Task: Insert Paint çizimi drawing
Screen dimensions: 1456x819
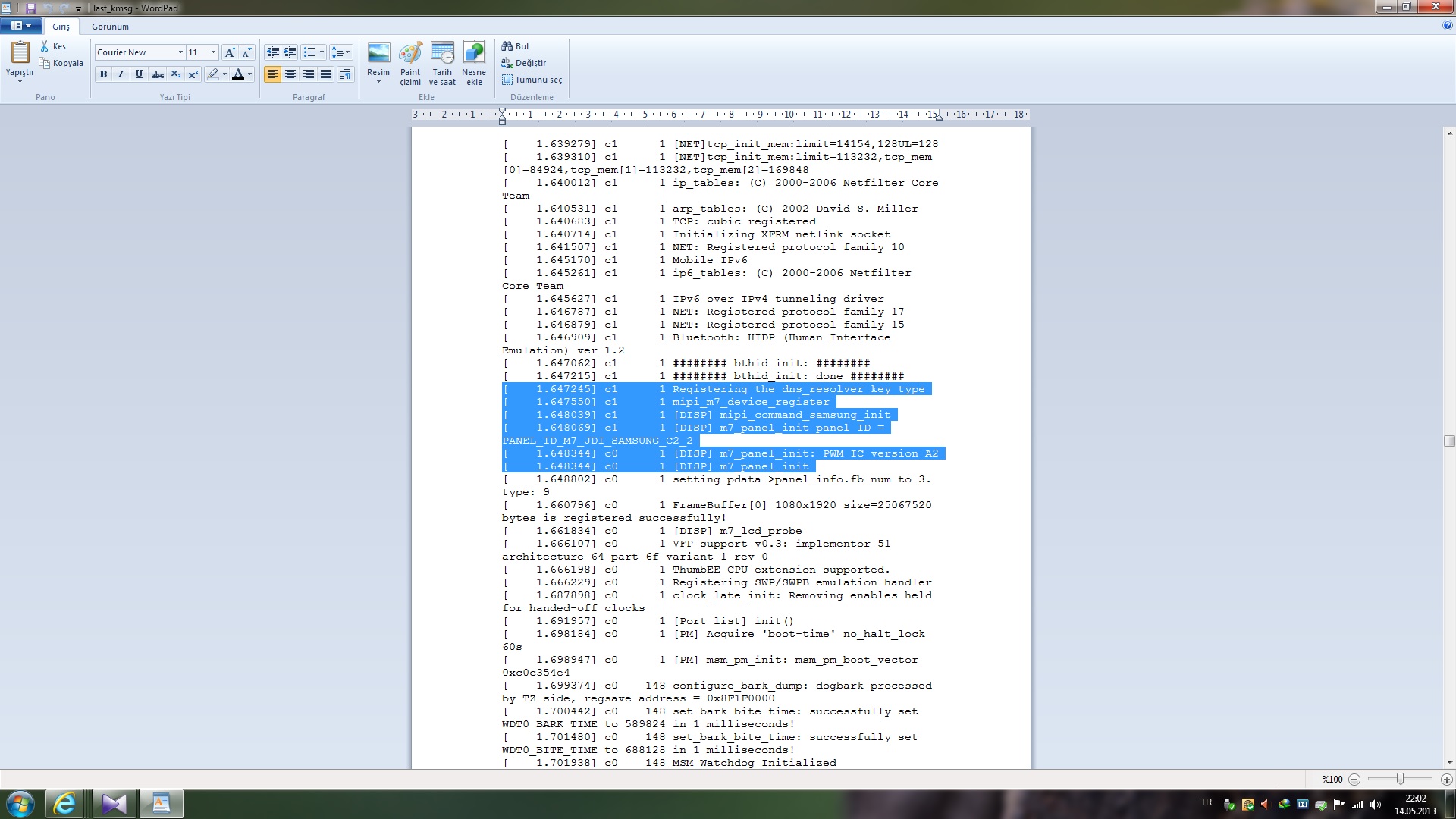Action: pos(410,64)
